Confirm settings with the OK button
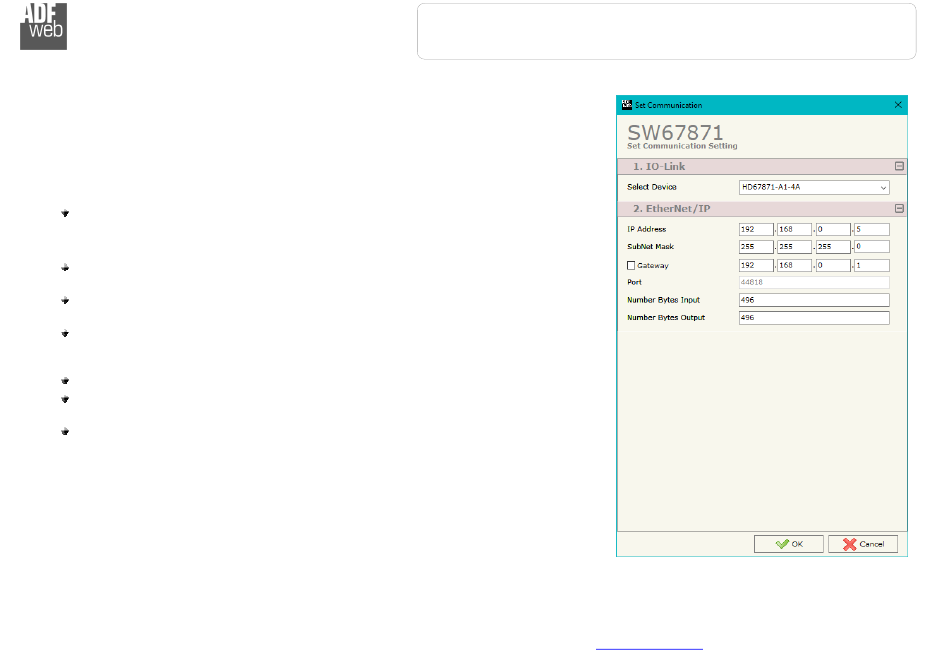Viewport: 950px width, 654px height. coord(788,544)
